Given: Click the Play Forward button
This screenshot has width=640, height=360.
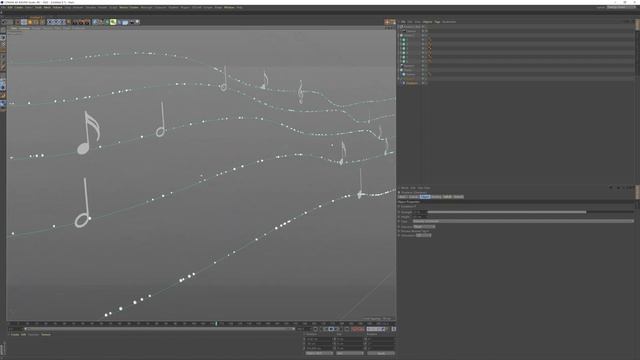Looking at the screenshot, I should (331, 329).
